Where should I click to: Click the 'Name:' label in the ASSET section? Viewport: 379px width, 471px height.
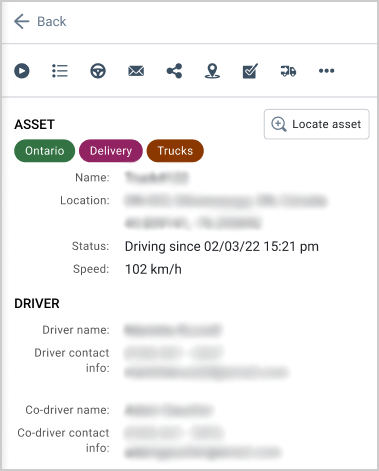click(x=92, y=177)
